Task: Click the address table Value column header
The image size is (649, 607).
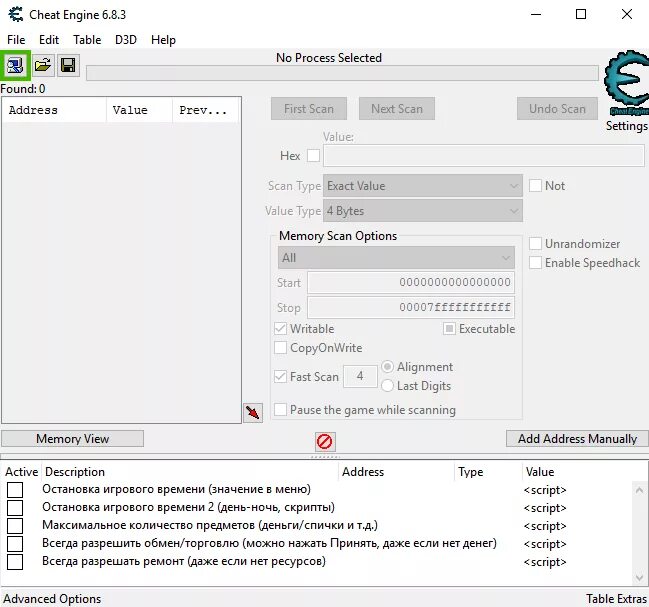Action: (x=579, y=472)
